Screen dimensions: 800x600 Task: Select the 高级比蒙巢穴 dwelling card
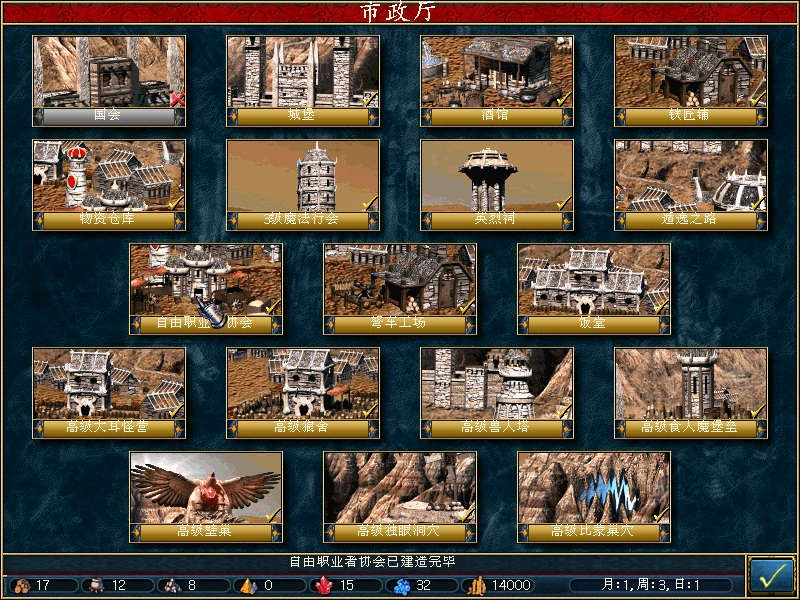point(594,497)
